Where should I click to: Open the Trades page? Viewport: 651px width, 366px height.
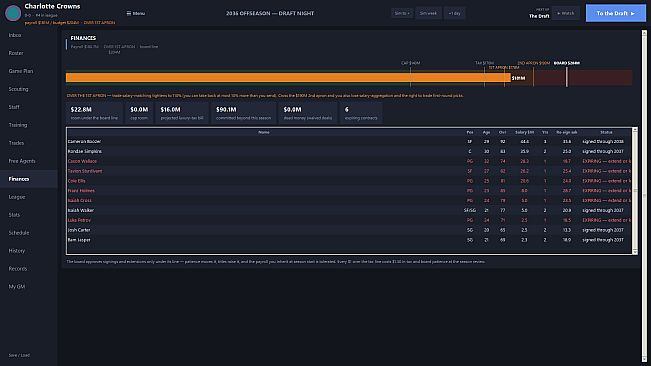(29, 143)
